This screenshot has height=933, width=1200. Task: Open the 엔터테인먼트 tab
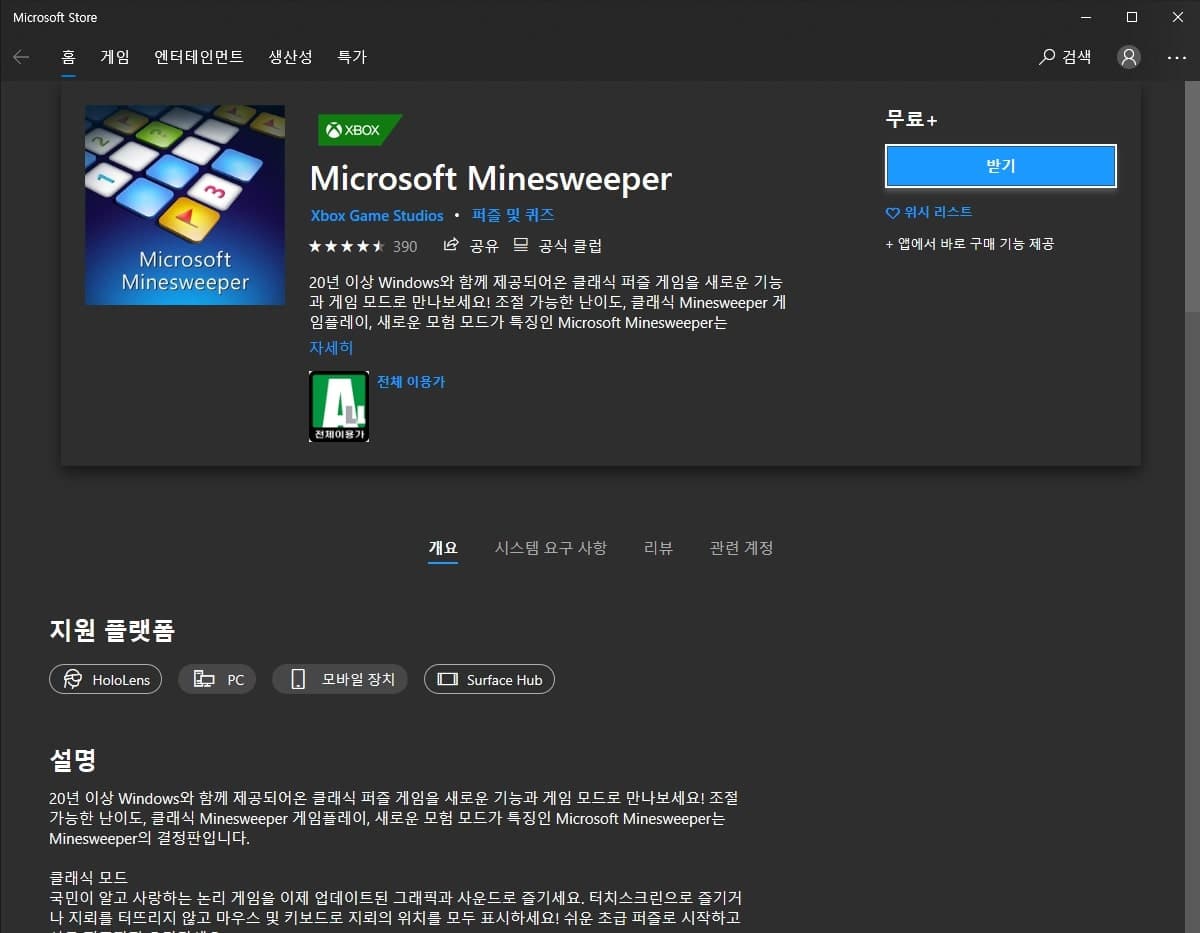tap(199, 57)
